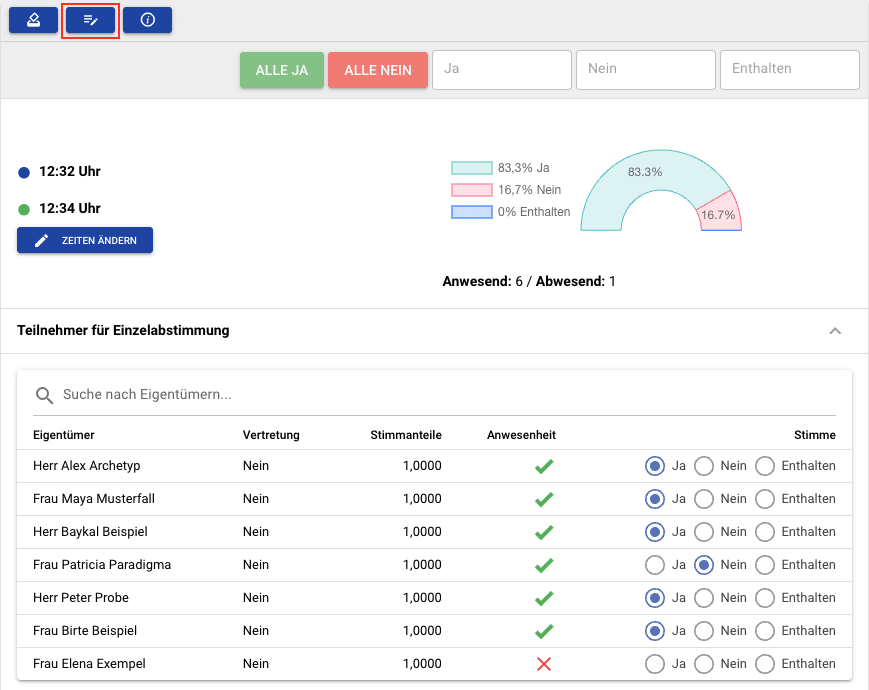Select the edit list toolbar button
869x690 pixels.
[90, 20]
